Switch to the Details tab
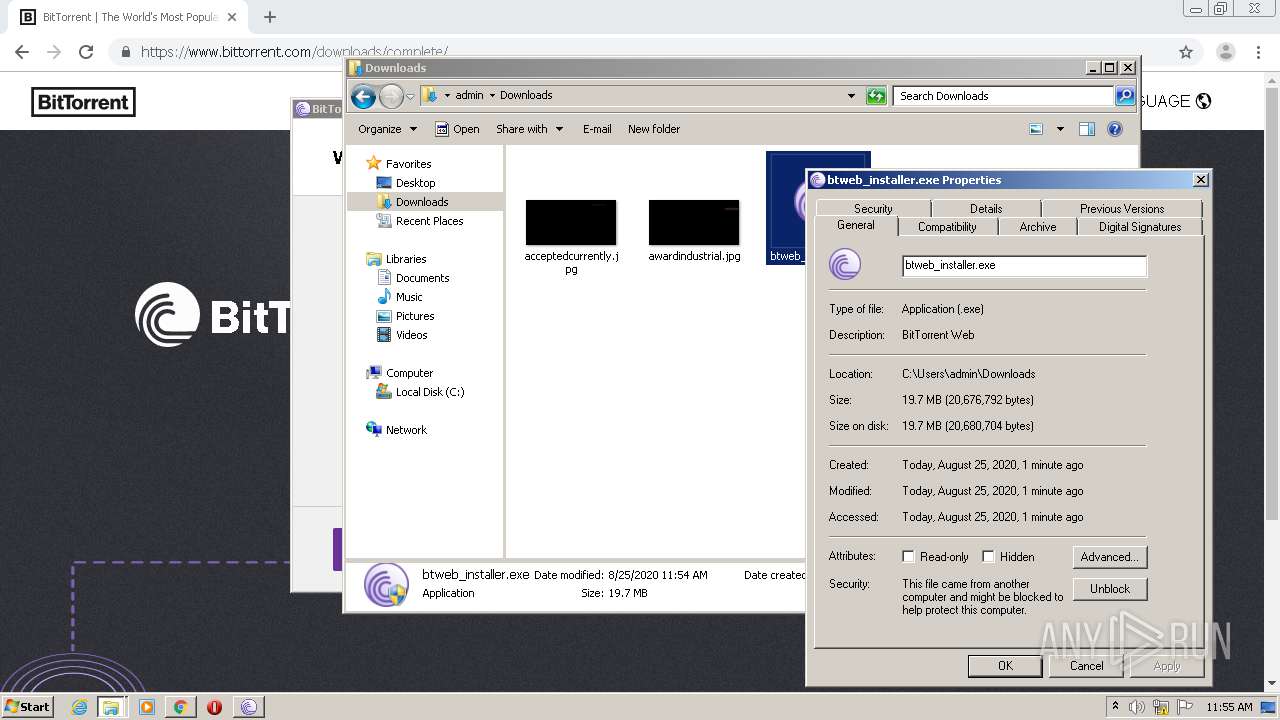1280x720 pixels. point(986,208)
